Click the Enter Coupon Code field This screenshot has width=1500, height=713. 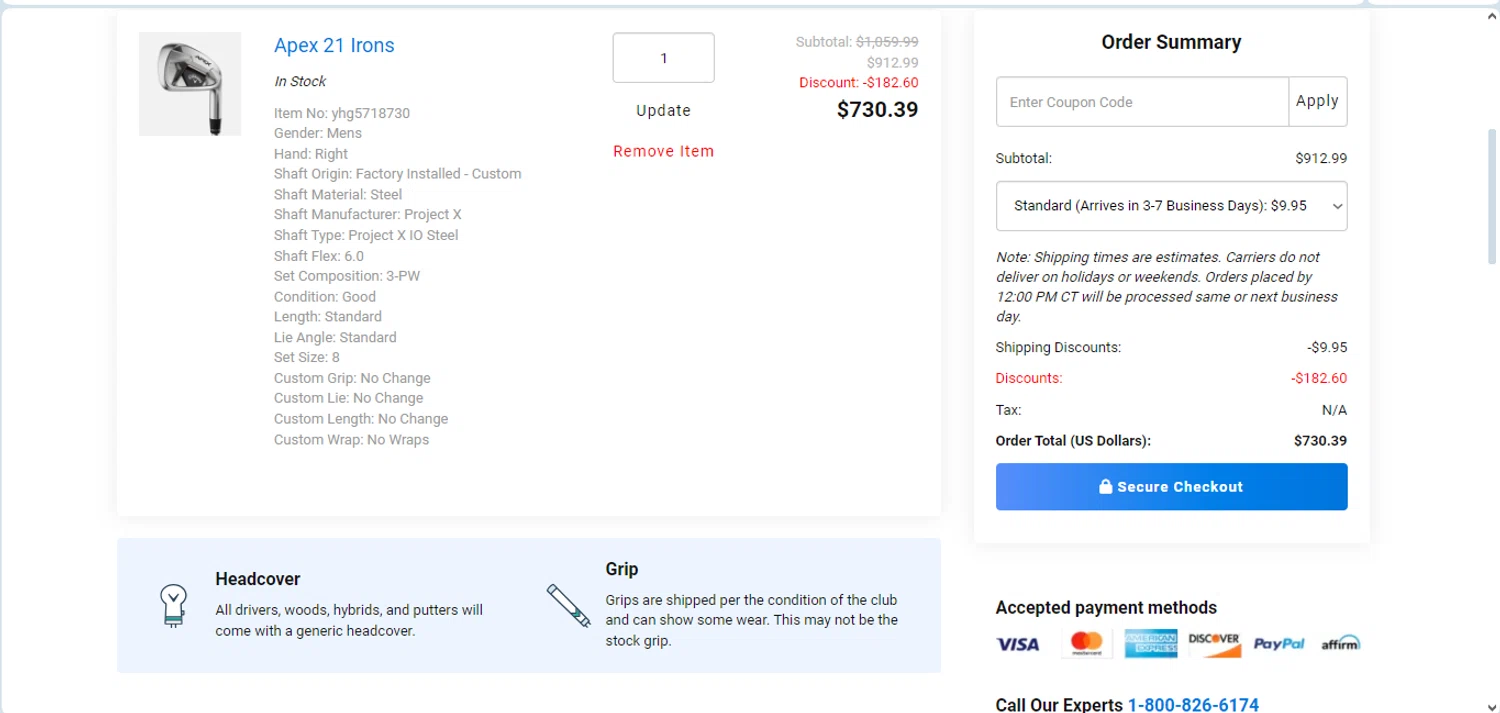pos(1142,102)
